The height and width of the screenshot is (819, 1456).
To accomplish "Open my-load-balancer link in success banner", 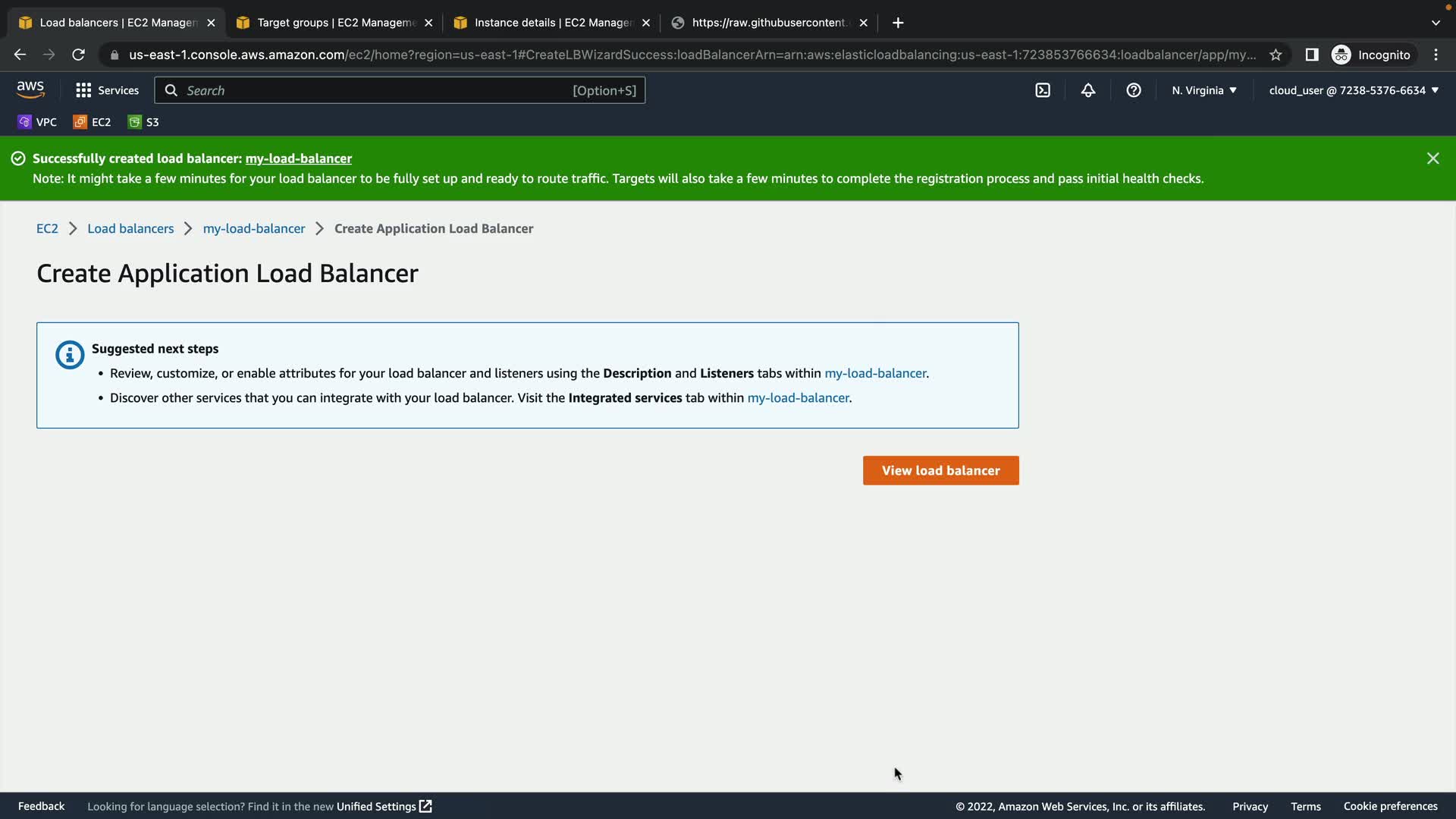I will coord(298,158).
